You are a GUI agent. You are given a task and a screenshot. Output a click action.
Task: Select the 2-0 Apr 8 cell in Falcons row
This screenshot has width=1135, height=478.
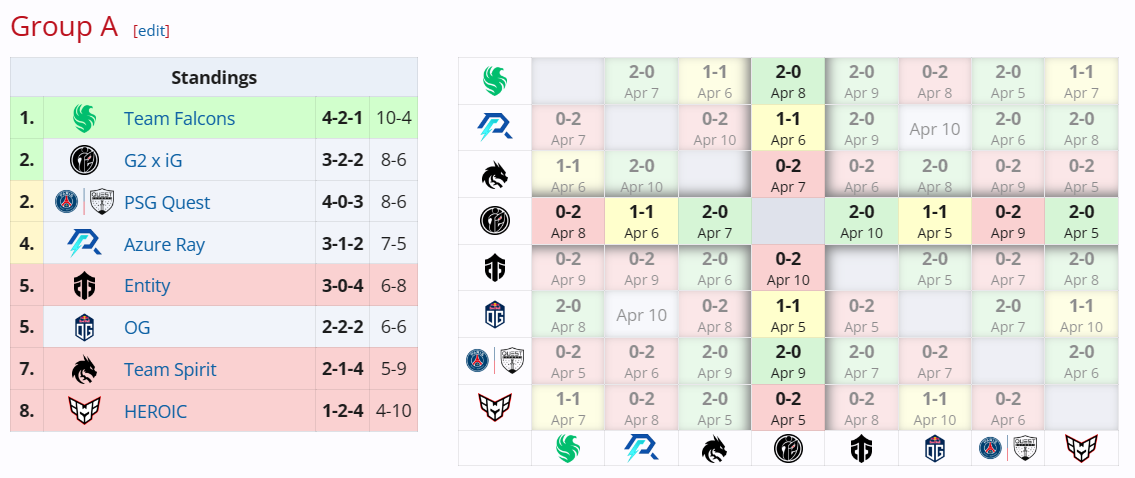[x=788, y=81]
